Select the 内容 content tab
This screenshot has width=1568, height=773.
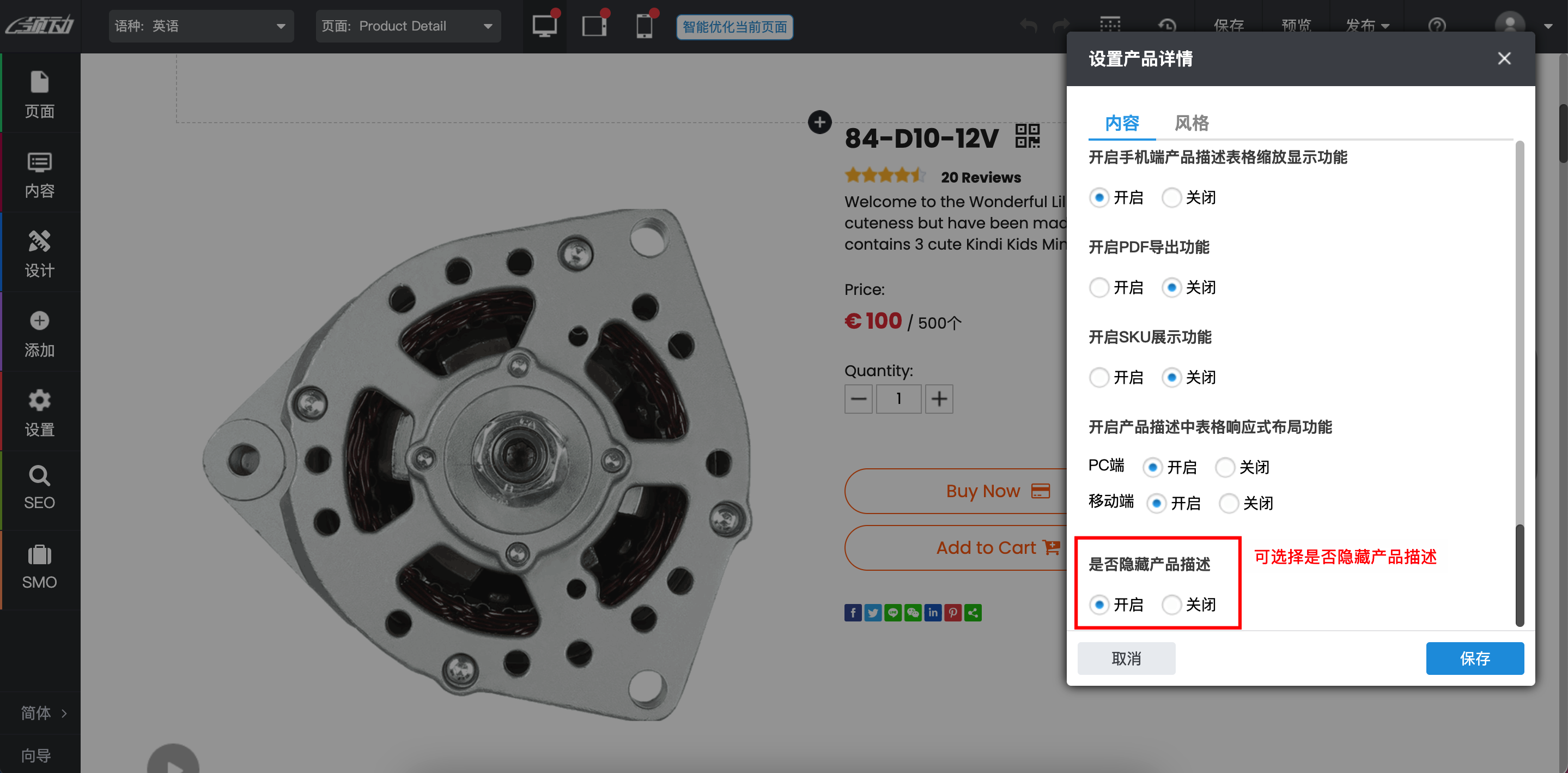tap(1121, 123)
